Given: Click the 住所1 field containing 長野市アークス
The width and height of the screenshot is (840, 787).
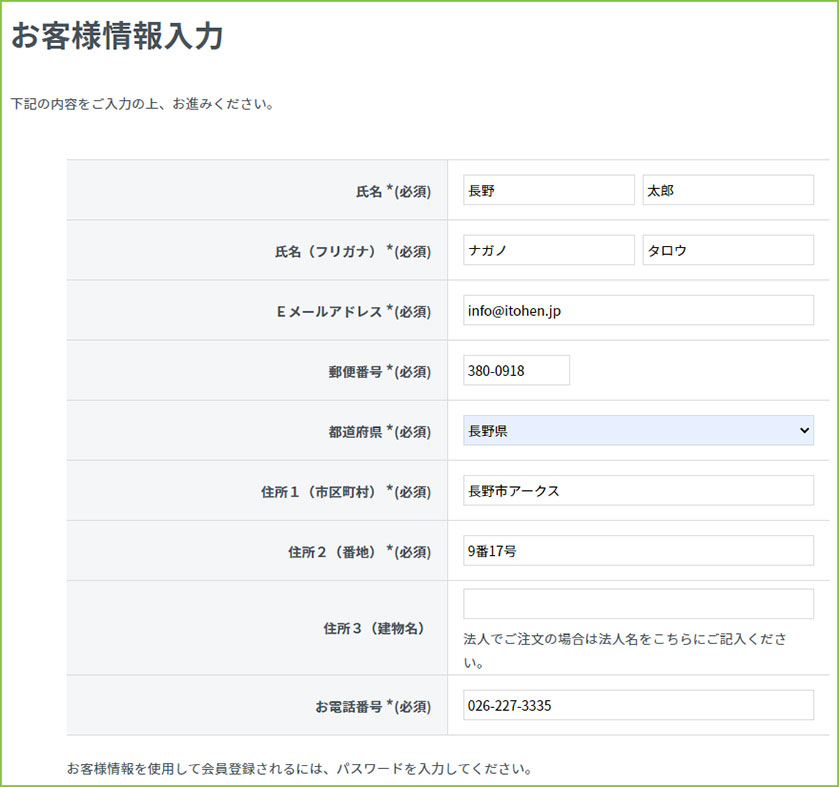Looking at the screenshot, I should point(640,491).
